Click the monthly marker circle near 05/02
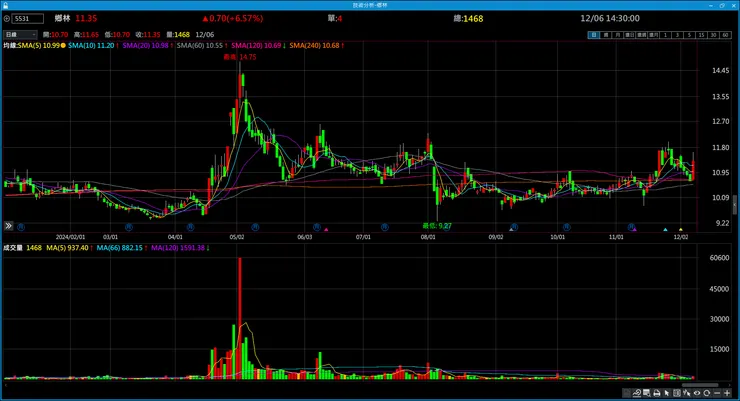740x401 pixels. 255,227
